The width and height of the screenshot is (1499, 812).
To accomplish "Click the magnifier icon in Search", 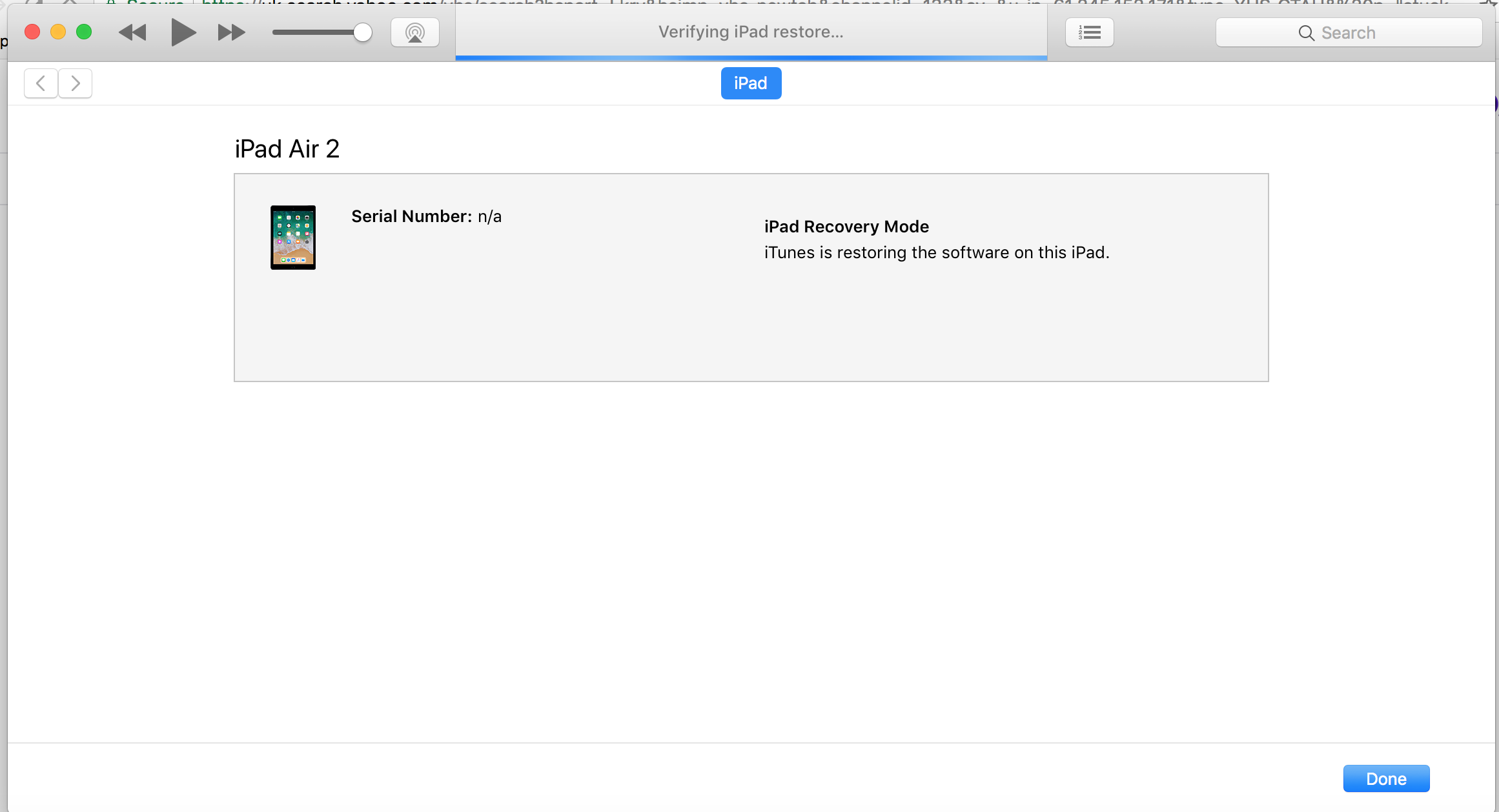I will pos(1306,33).
